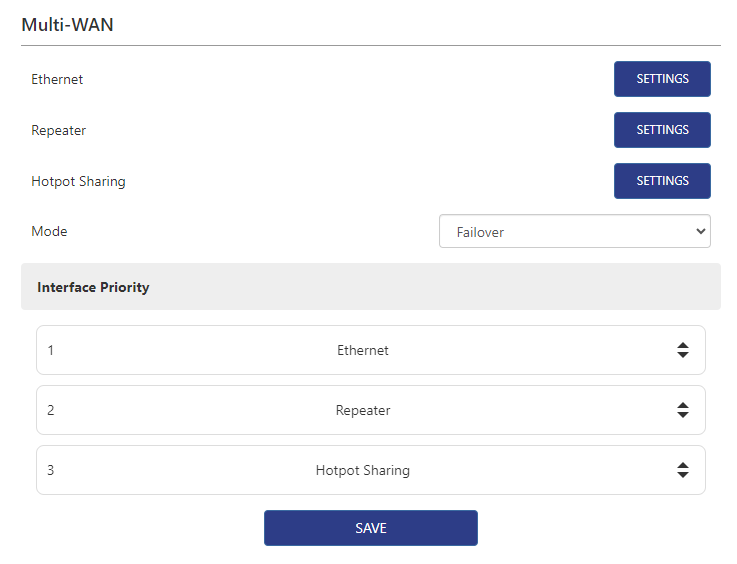Click priority number 2 in the list

(x=51, y=411)
